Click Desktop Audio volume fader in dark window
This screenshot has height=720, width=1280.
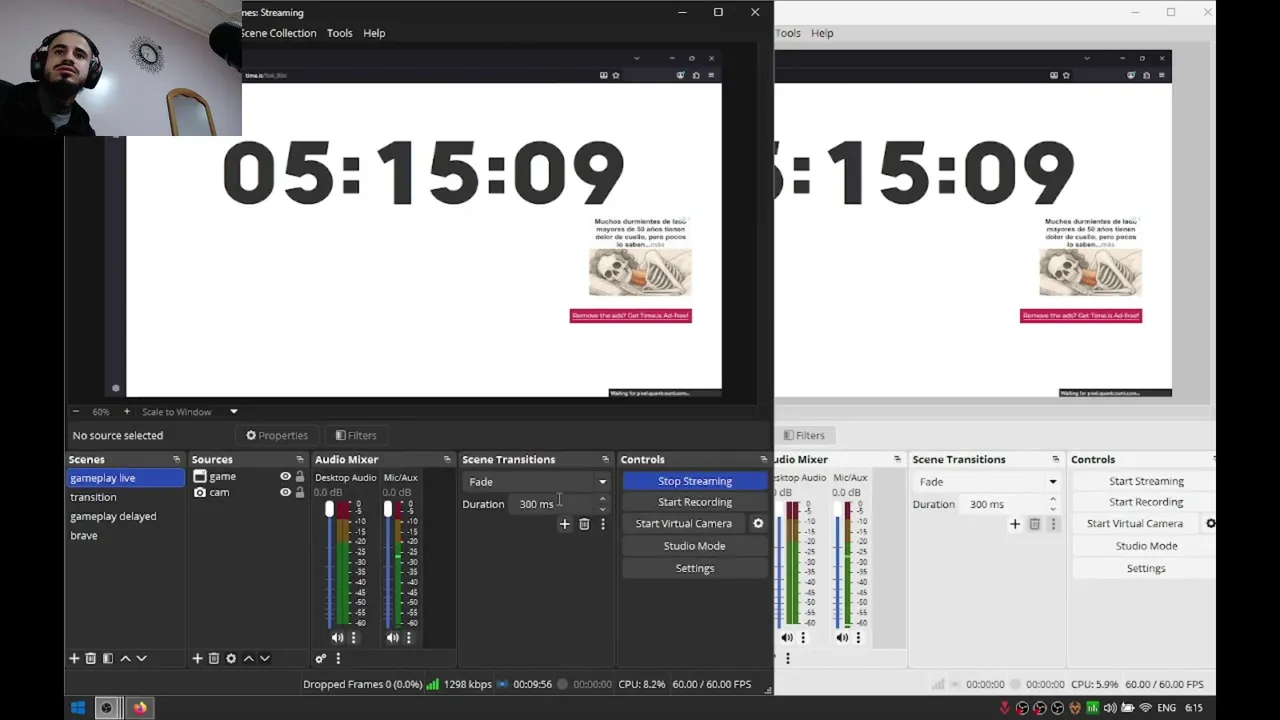[x=329, y=509]
